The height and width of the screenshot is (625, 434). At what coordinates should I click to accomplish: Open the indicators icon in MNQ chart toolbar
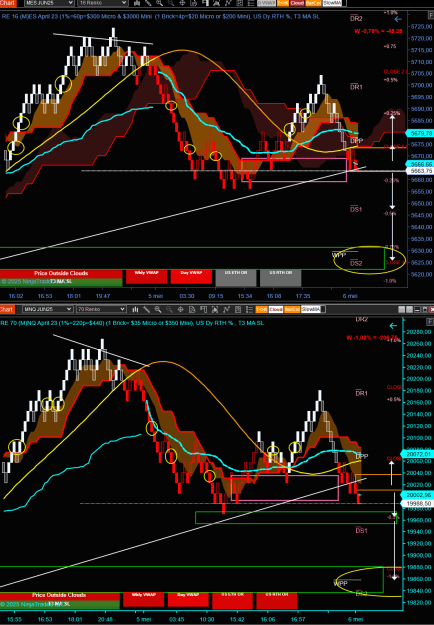[226, 309]
